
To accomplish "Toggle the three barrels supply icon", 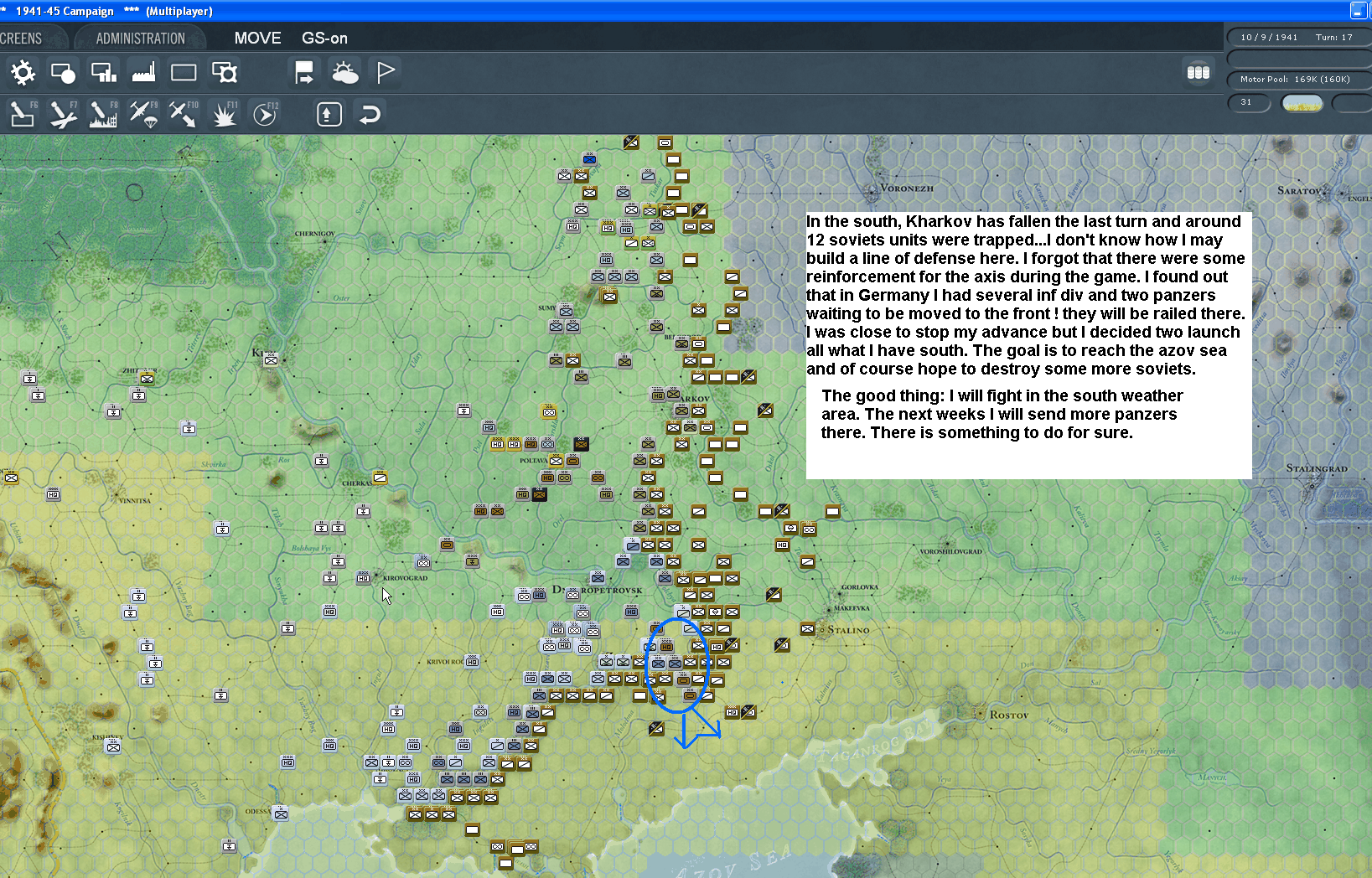I will 1198,73.
